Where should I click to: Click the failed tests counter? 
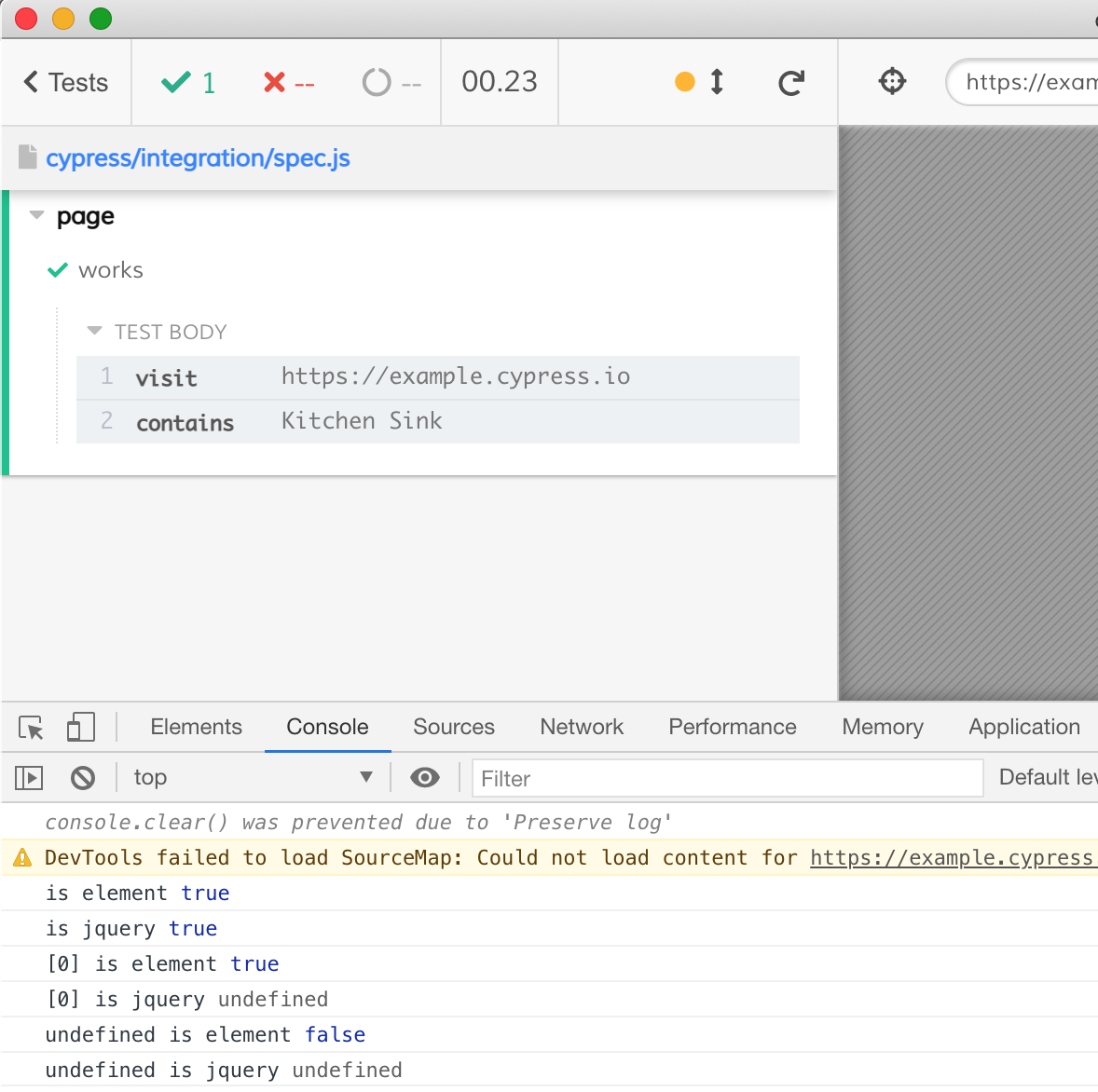coord(289,82)
